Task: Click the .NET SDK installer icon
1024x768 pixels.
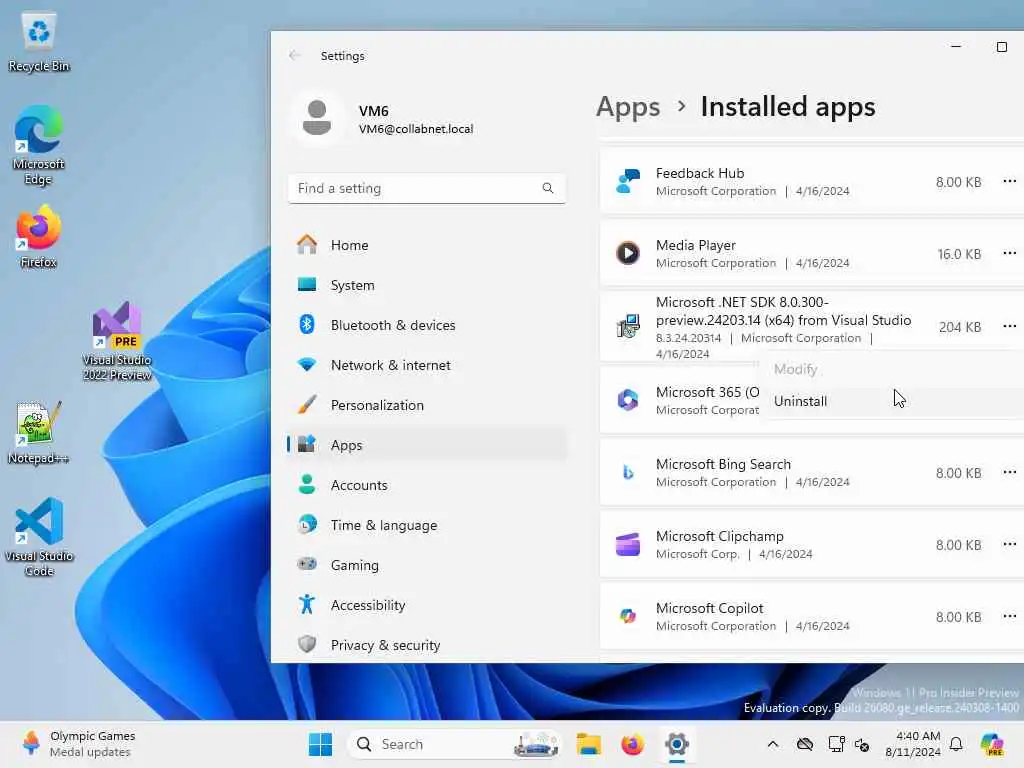Action: pos(628,326)
